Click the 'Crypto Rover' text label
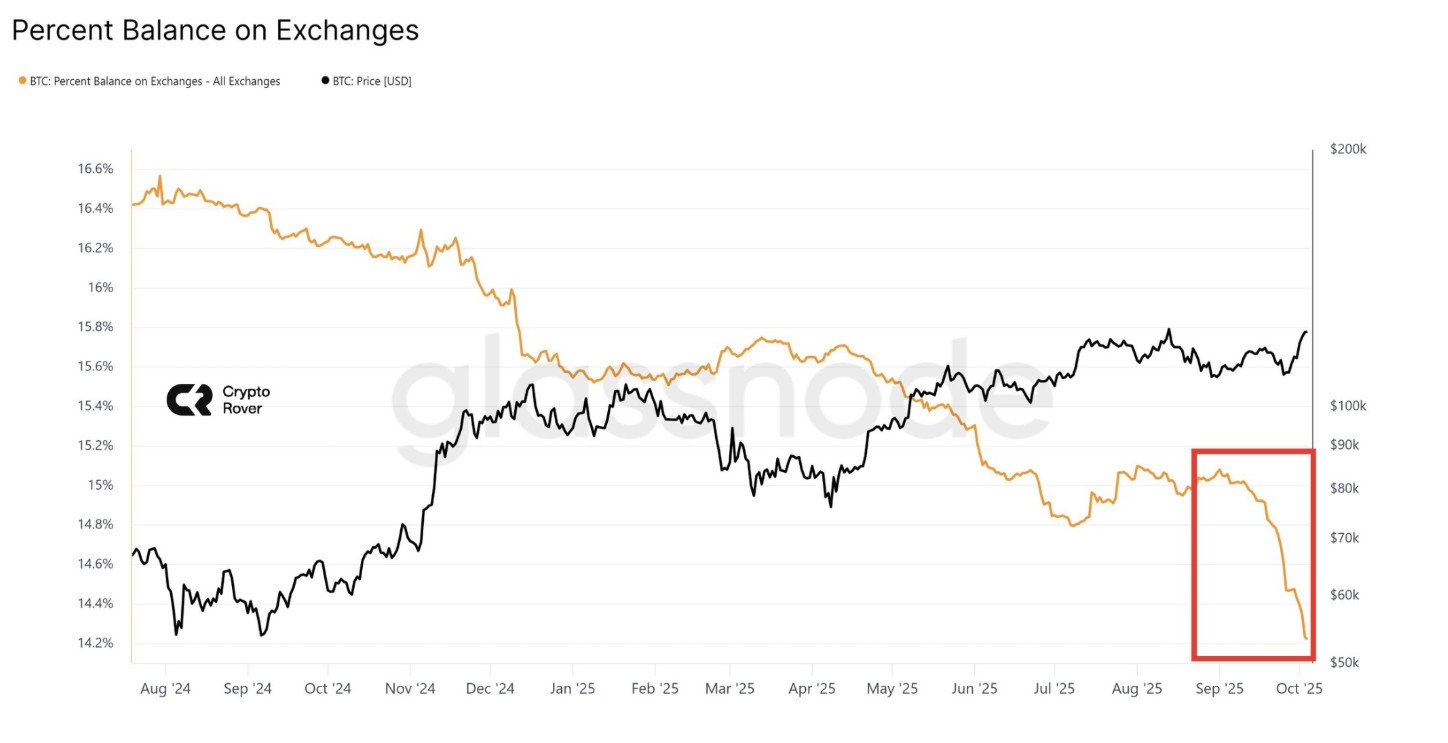This screenshot has width=1448, height=743. [x=246, y=400]
